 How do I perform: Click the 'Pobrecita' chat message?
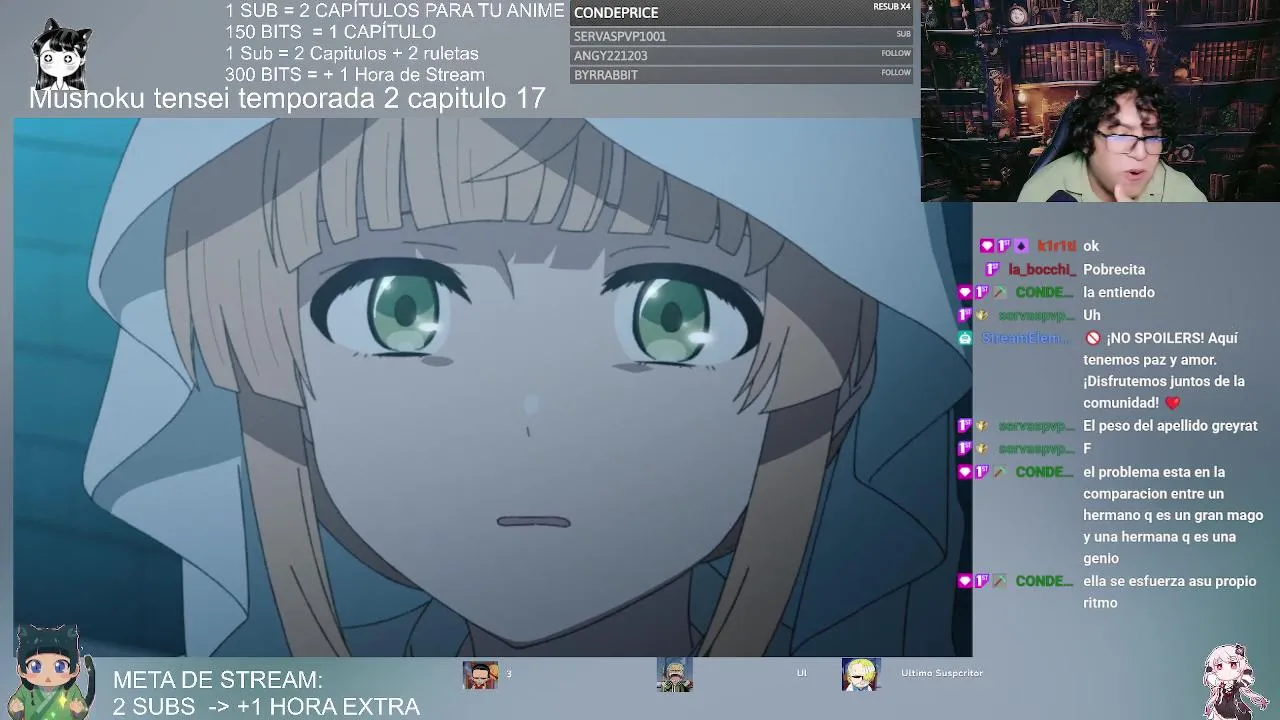1114,270
